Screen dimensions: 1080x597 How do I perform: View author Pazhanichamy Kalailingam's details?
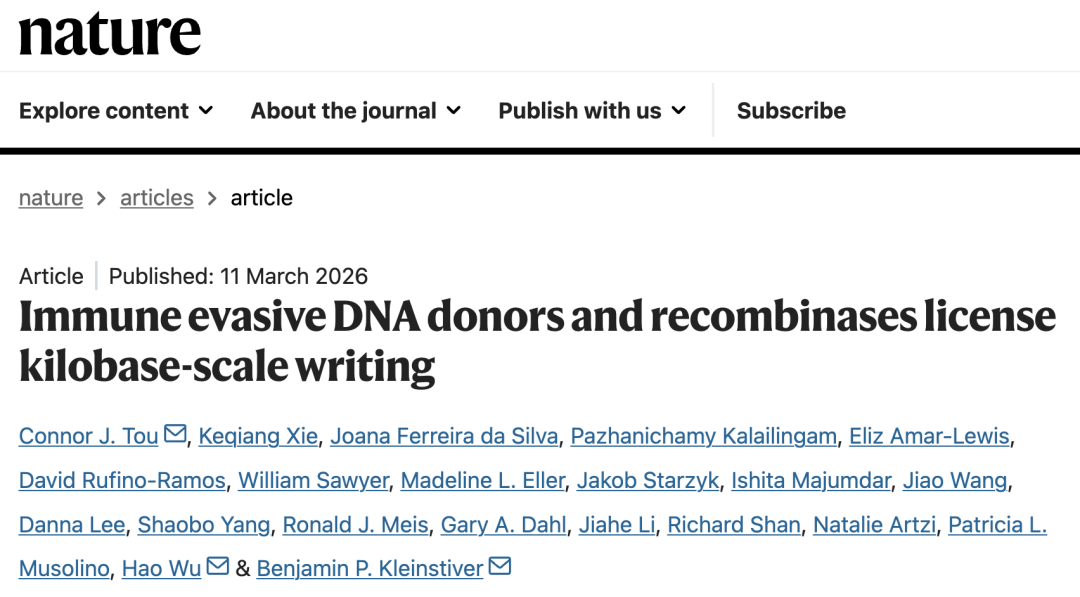click(x=704, y=436)
